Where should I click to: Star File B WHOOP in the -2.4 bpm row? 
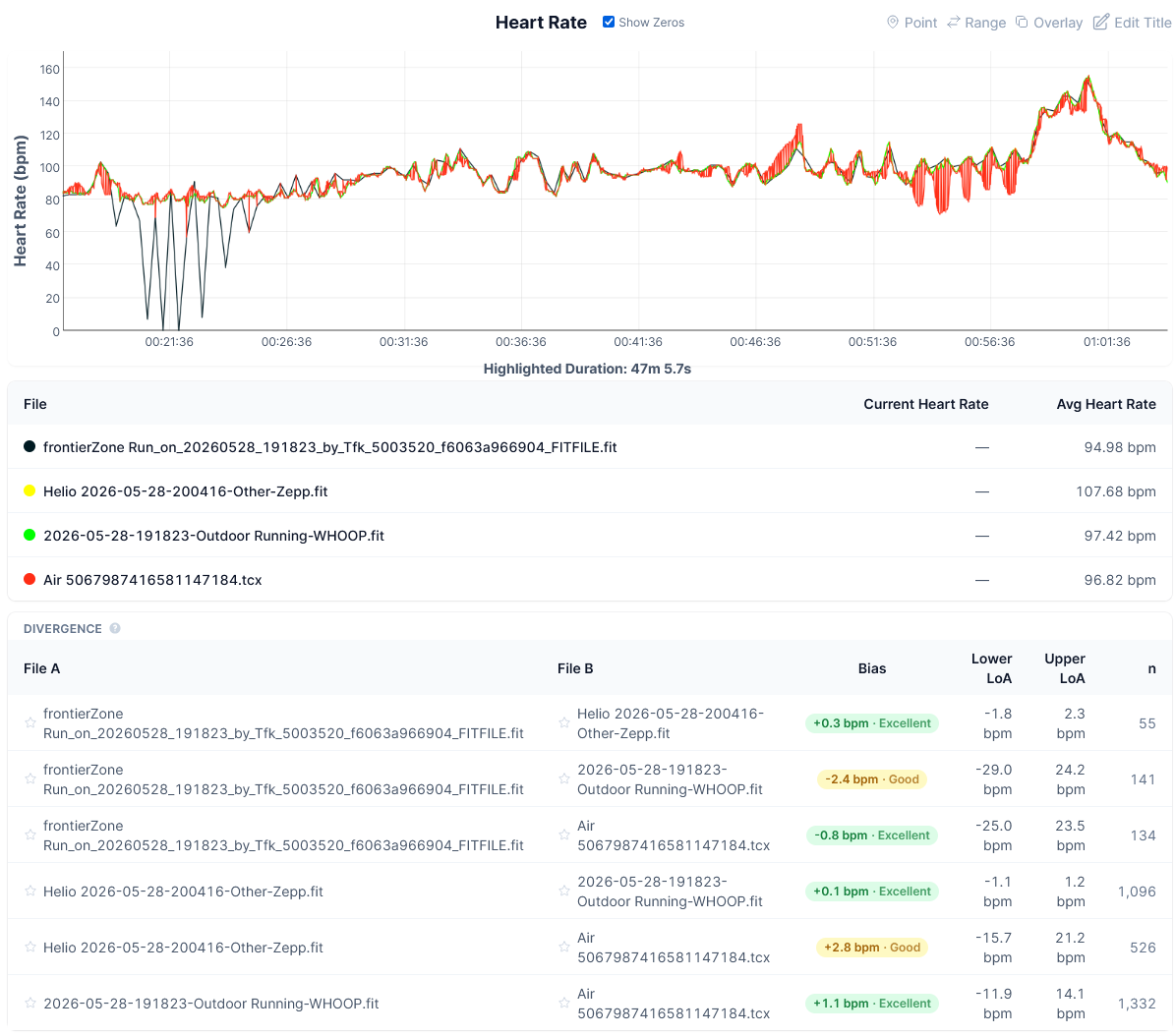point(564,779)
